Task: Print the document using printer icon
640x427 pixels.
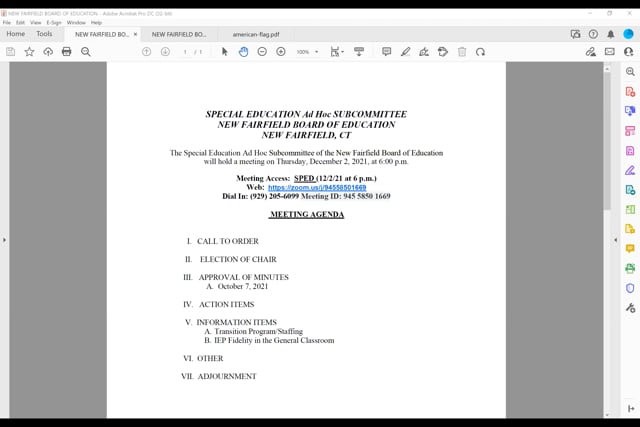Action: coord(67,52)
